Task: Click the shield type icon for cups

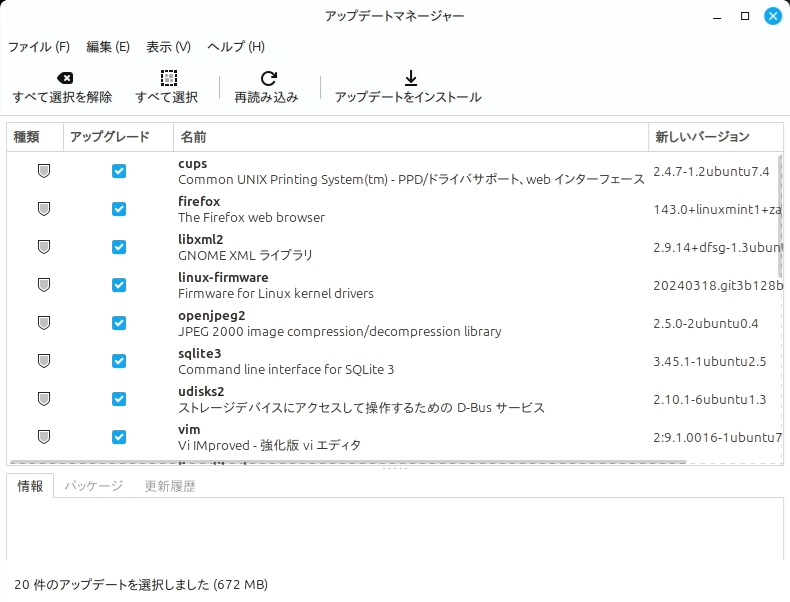Action: (43, 171)
